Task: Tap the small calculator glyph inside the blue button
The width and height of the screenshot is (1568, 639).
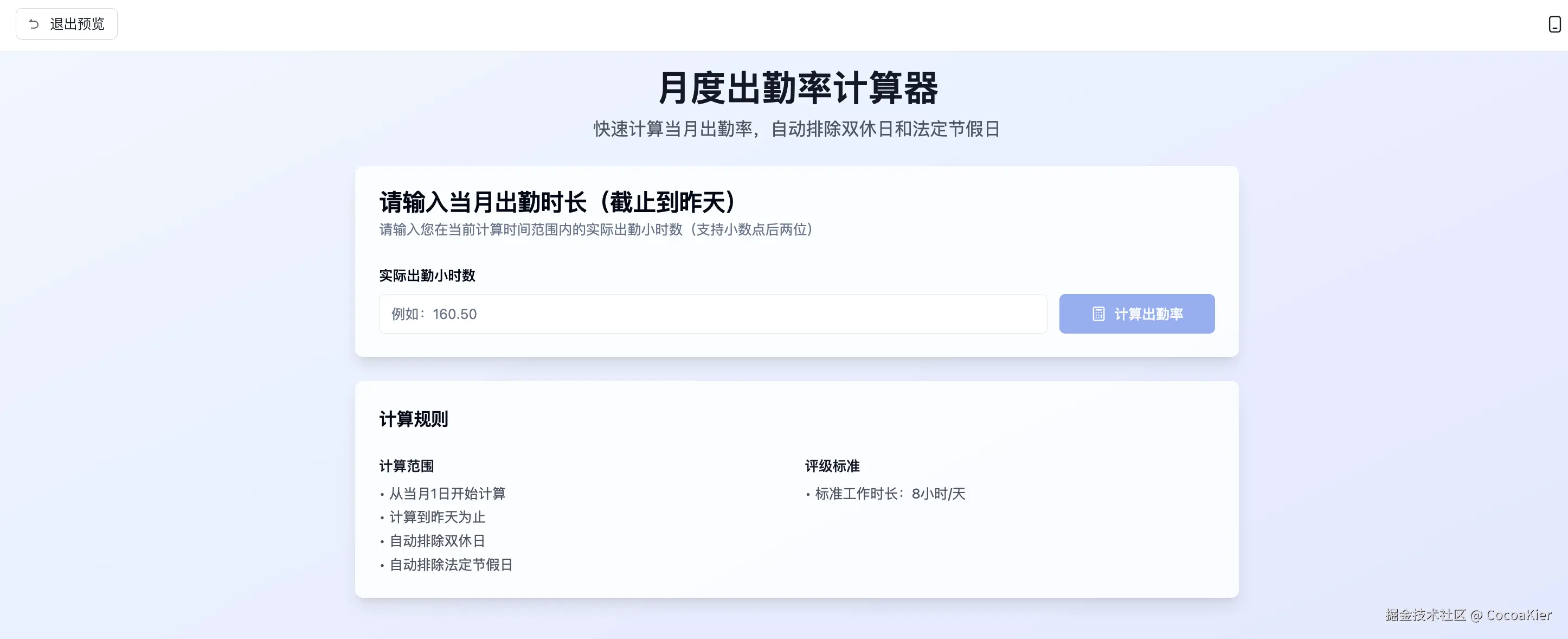Action: [x=1097, y=314]
